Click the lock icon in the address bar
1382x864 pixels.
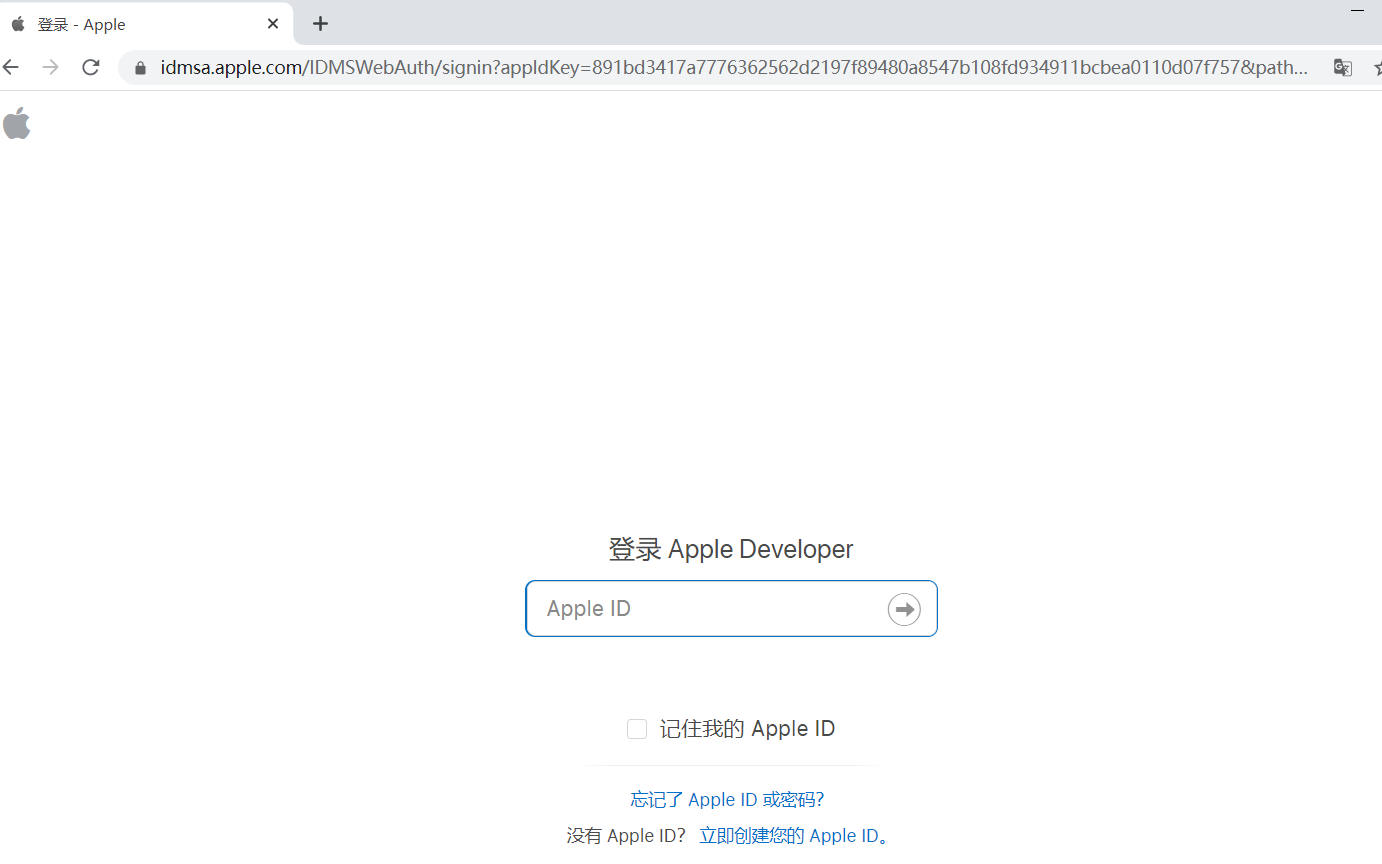140,68
